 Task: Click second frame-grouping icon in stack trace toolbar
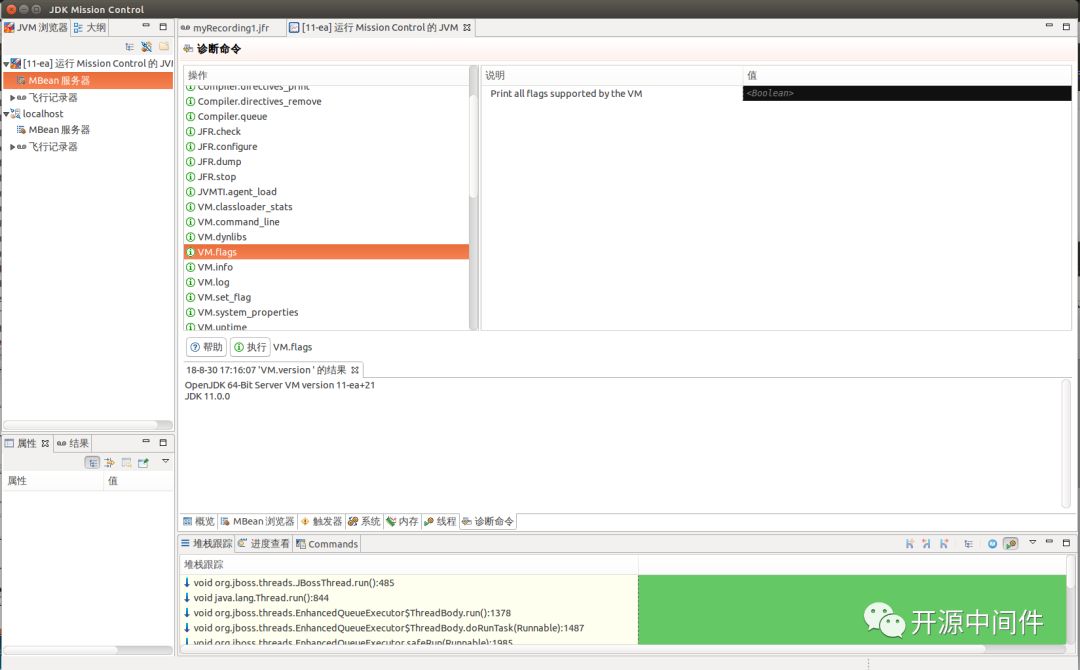tap(926, 543)
